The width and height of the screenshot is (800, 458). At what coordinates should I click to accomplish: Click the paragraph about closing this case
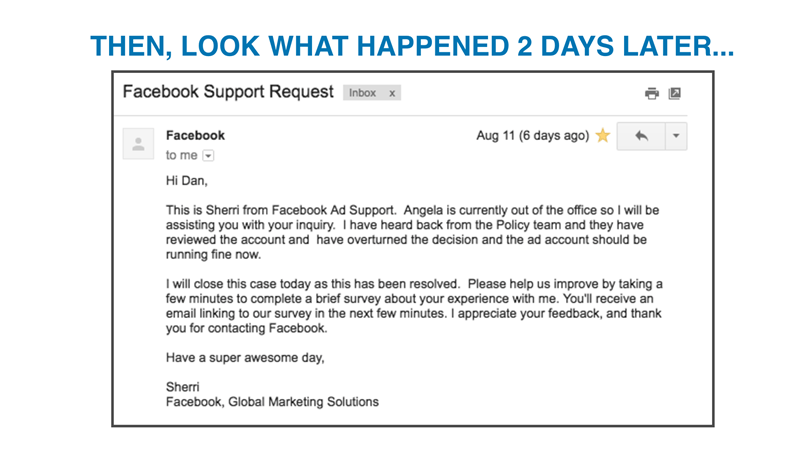412,306
